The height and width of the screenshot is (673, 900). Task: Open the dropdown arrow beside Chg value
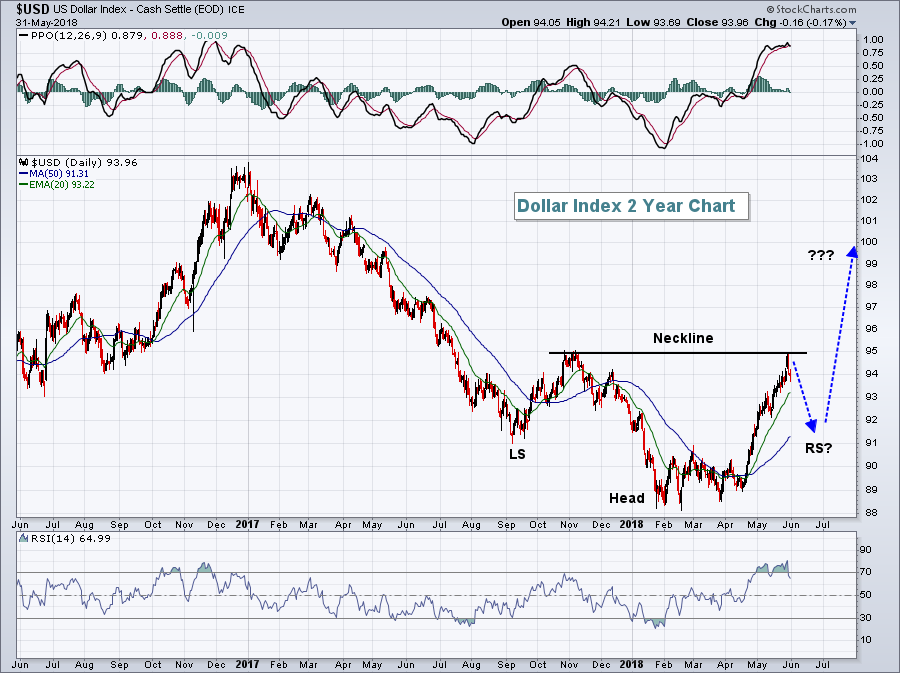852,23
